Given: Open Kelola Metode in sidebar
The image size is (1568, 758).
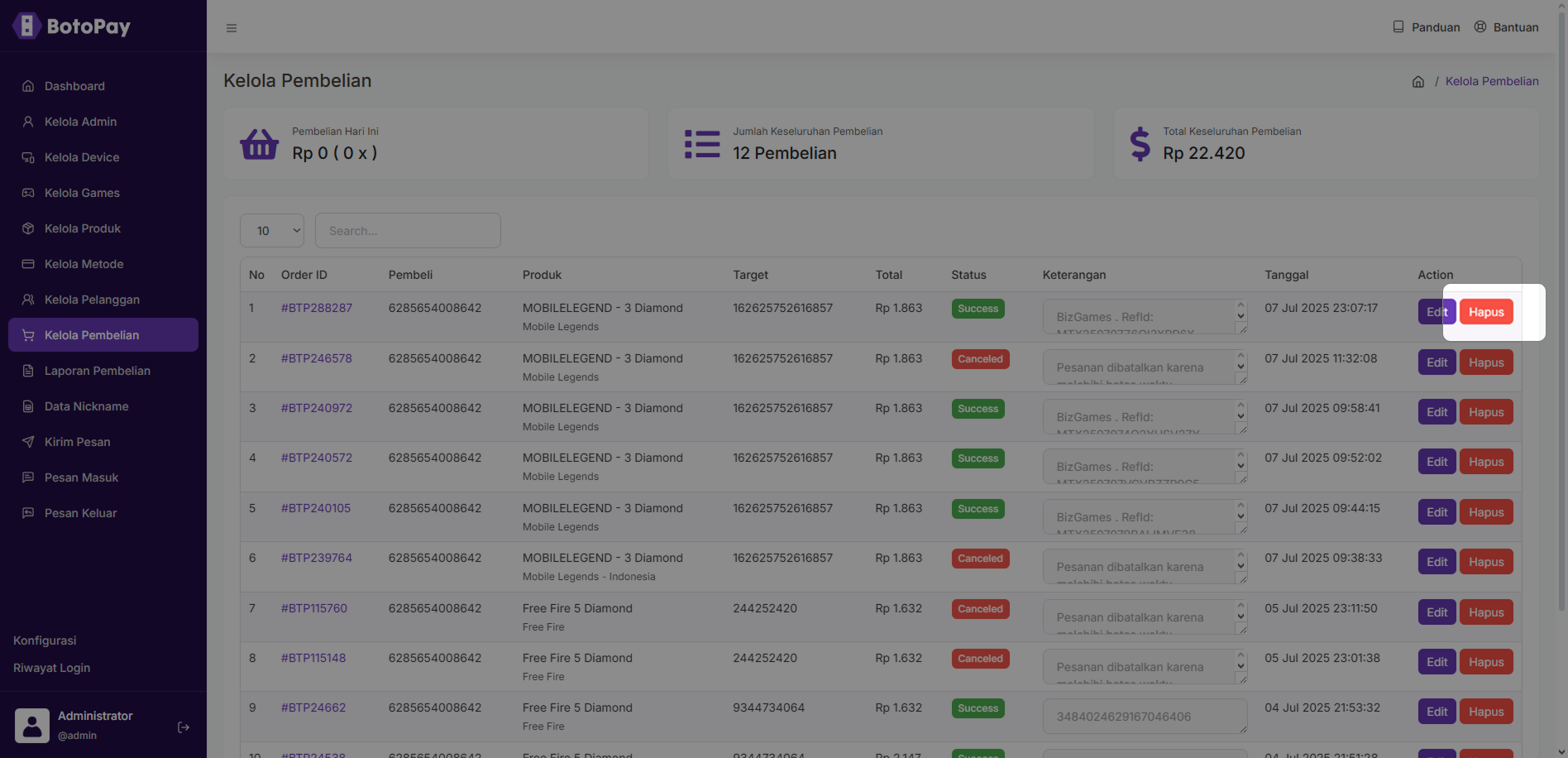Looking at the screenshot, I should click(103, 264).
